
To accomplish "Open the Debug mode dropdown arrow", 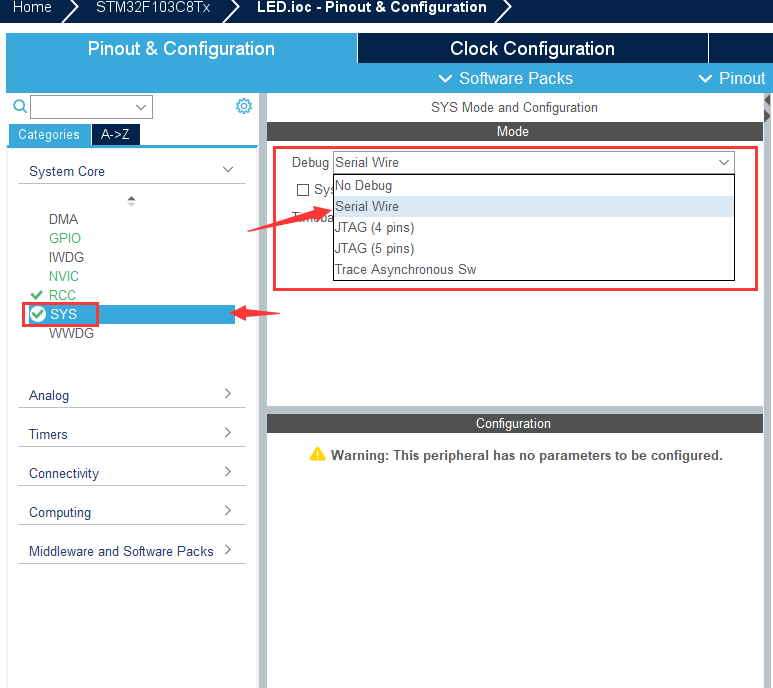I will (723, 162).
